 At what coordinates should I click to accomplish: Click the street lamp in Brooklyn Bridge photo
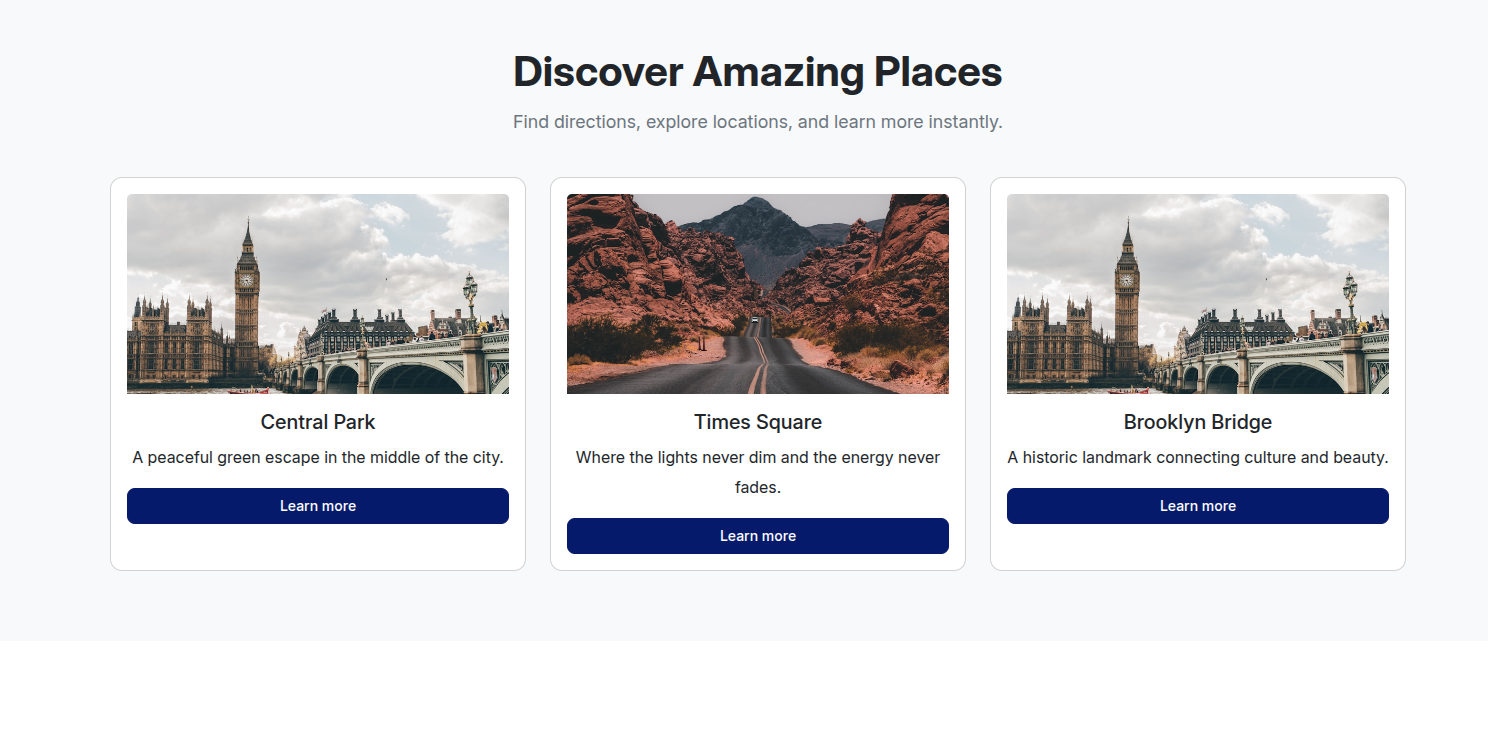point(1350,291)
